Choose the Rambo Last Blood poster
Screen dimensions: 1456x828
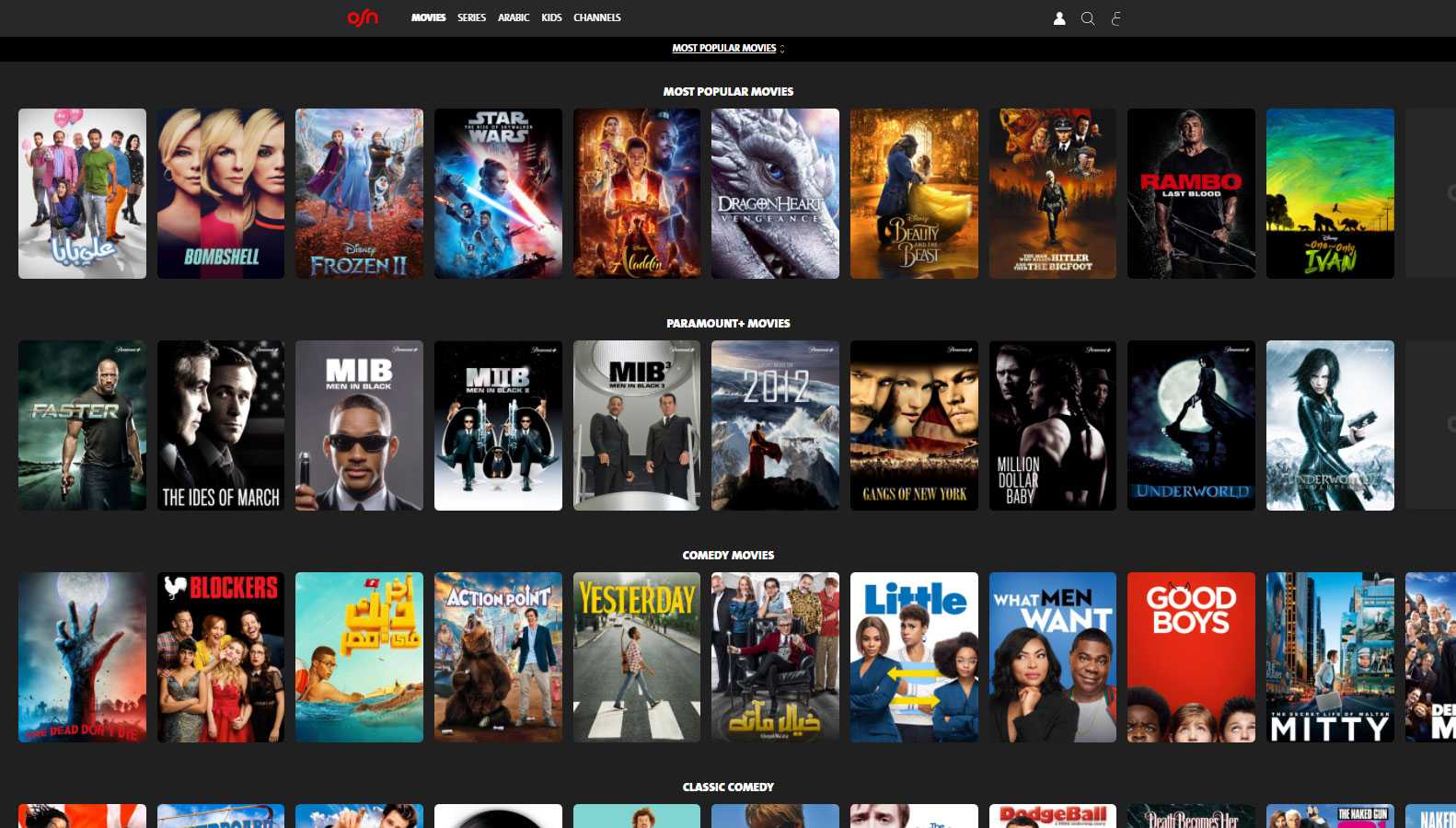(1191, 193)
